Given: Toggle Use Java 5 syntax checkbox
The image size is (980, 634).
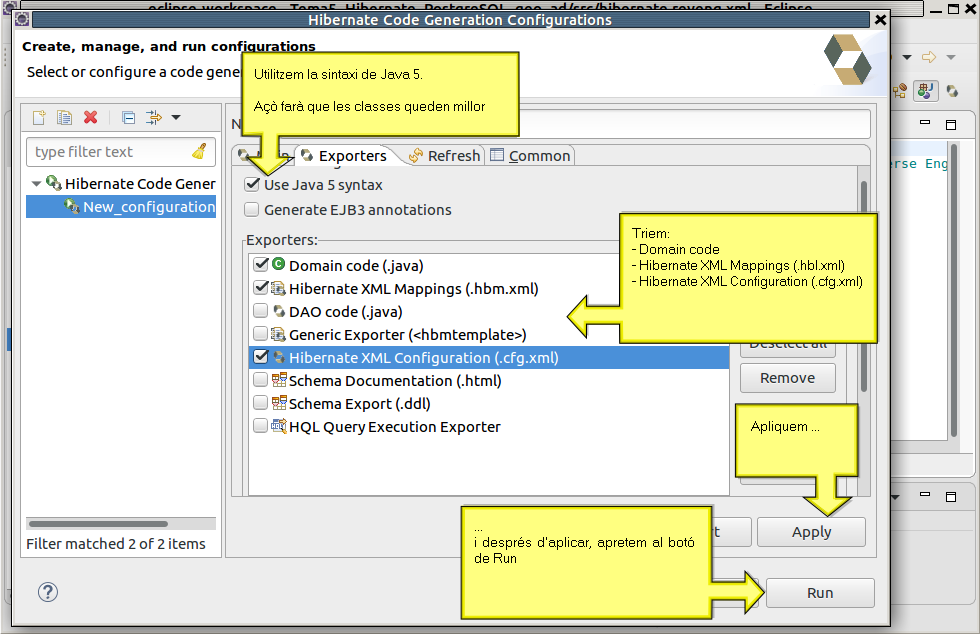Looking at the screenshot, I should pyautogui.click(x=252, y=184).
